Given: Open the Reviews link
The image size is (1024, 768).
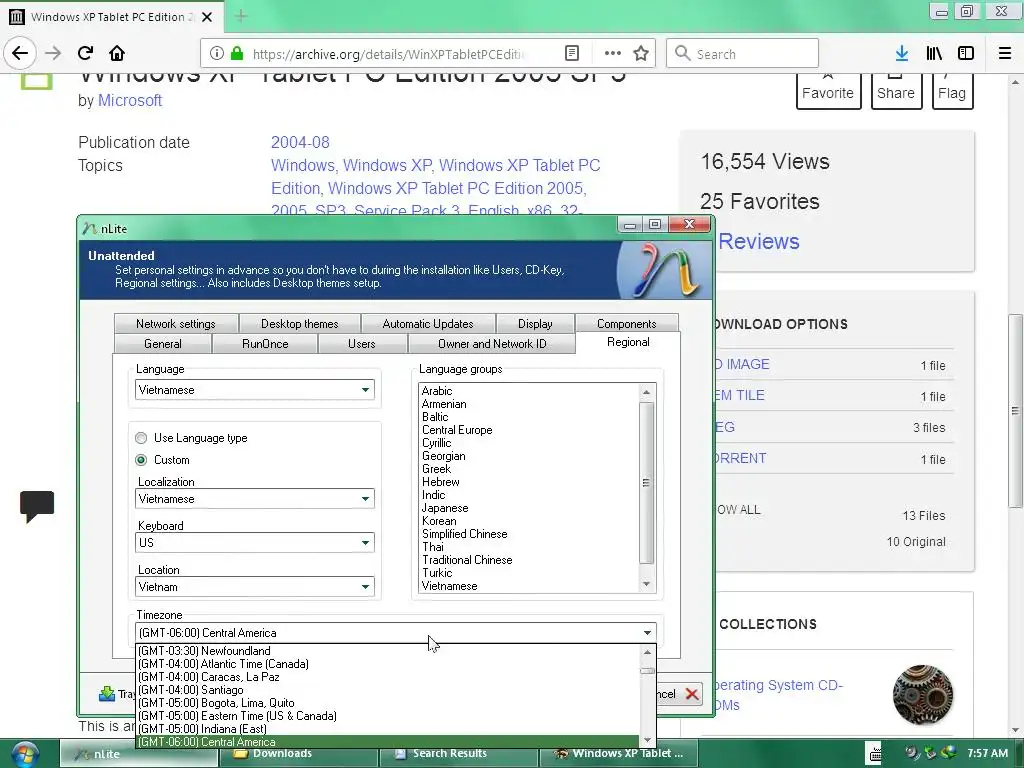Looking at the screenshot, I should point(759,242).
